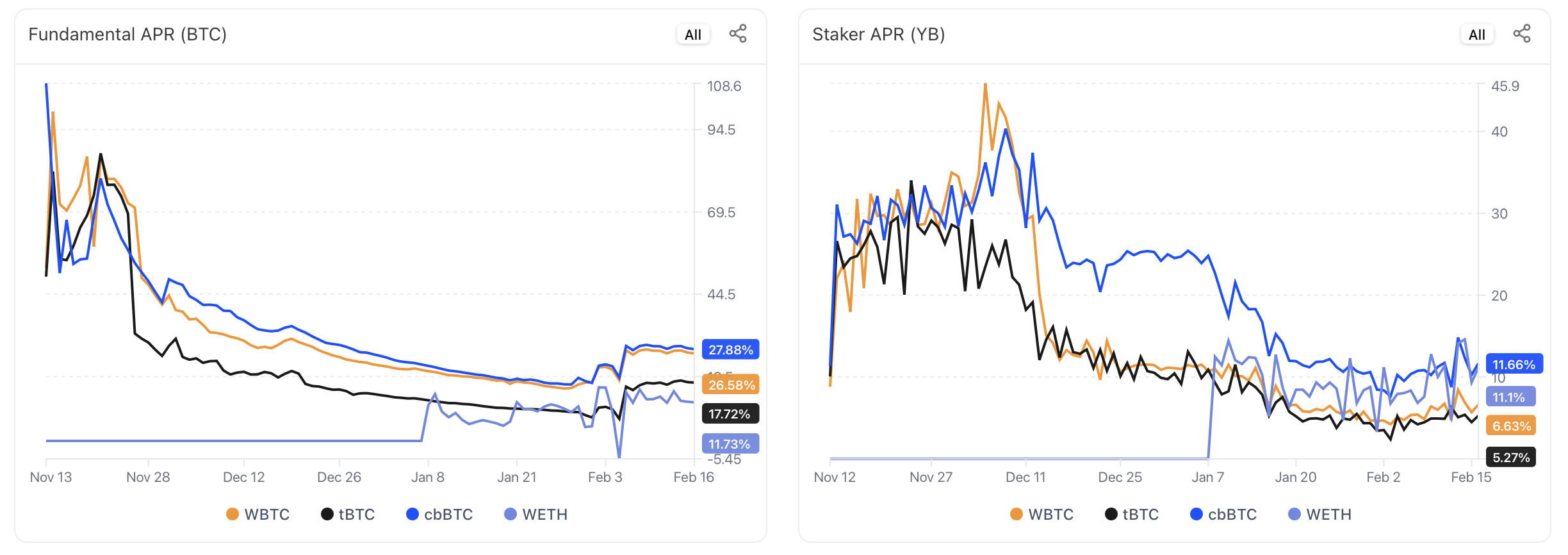The height and width of the screenshot is (555, 1568).
Task: Click 108.6 value on Fundamental y-axis
Action: (724, 87)
